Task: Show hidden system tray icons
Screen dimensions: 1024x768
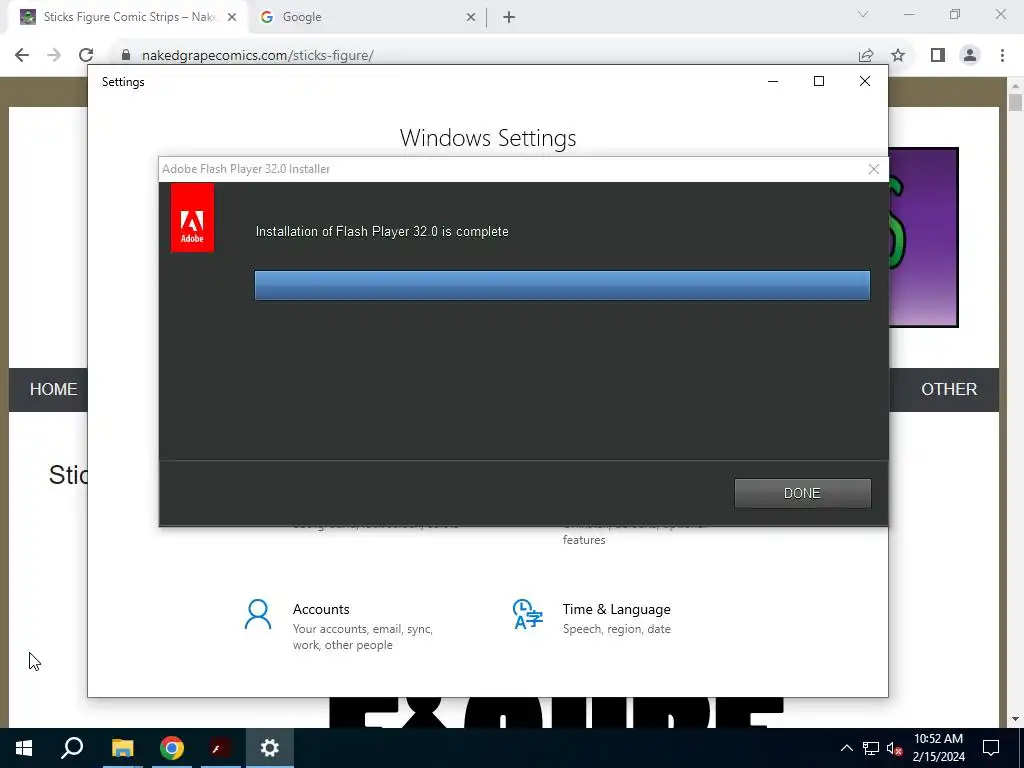Action: [846, 748]
